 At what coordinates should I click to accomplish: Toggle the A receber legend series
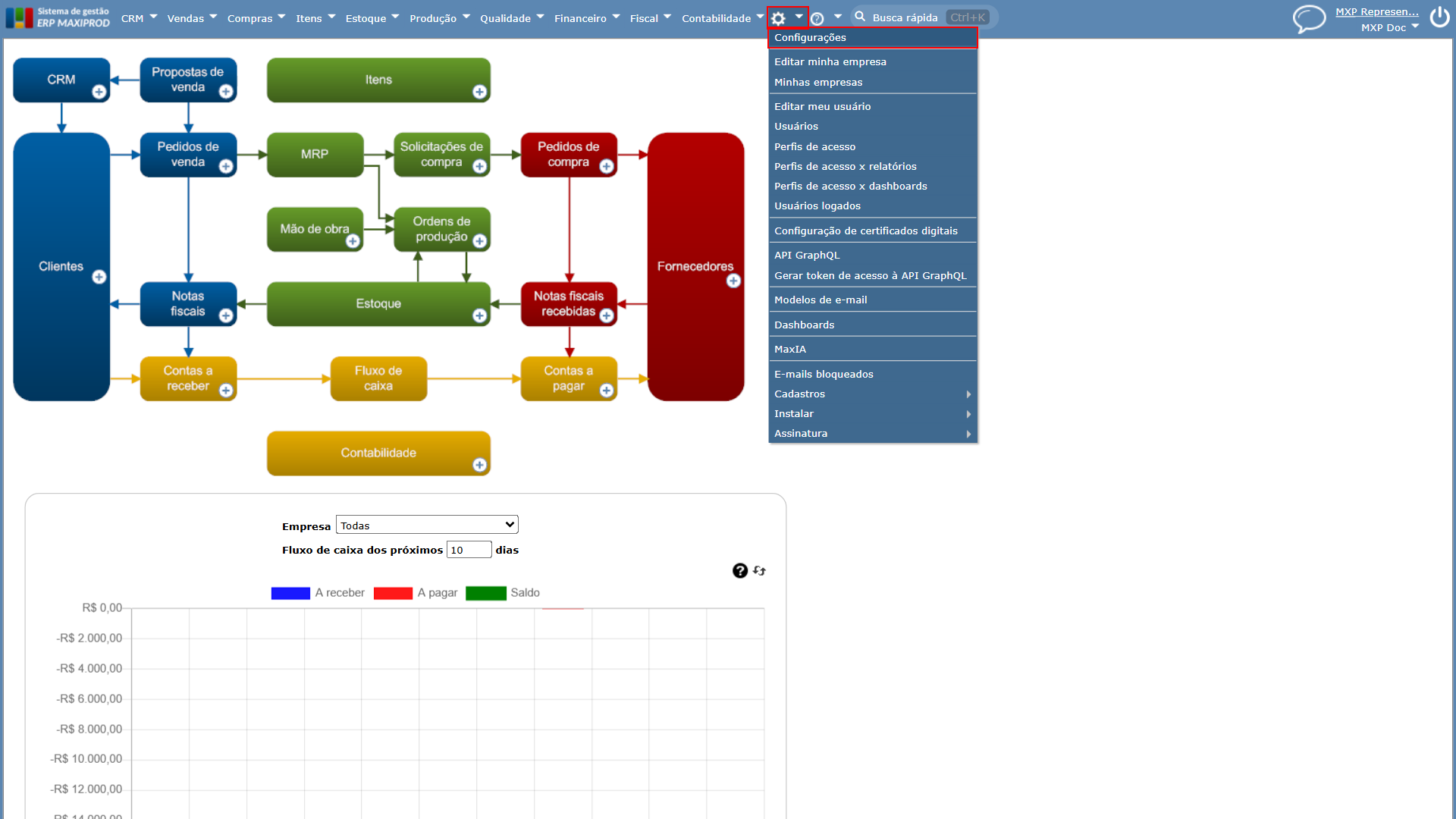pyautogui.click(x=318, y=593)
